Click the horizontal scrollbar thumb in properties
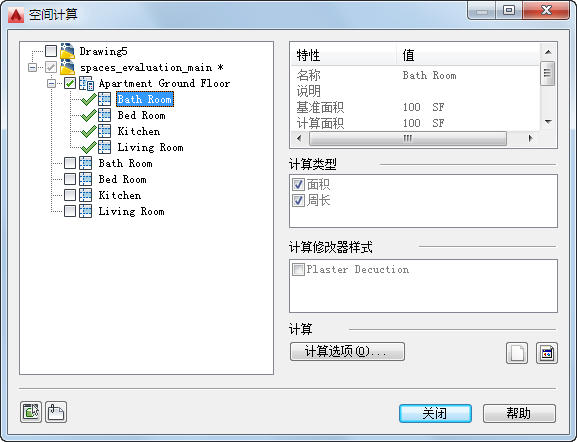This screenshot has width=577, height=442. pos(408,138)
